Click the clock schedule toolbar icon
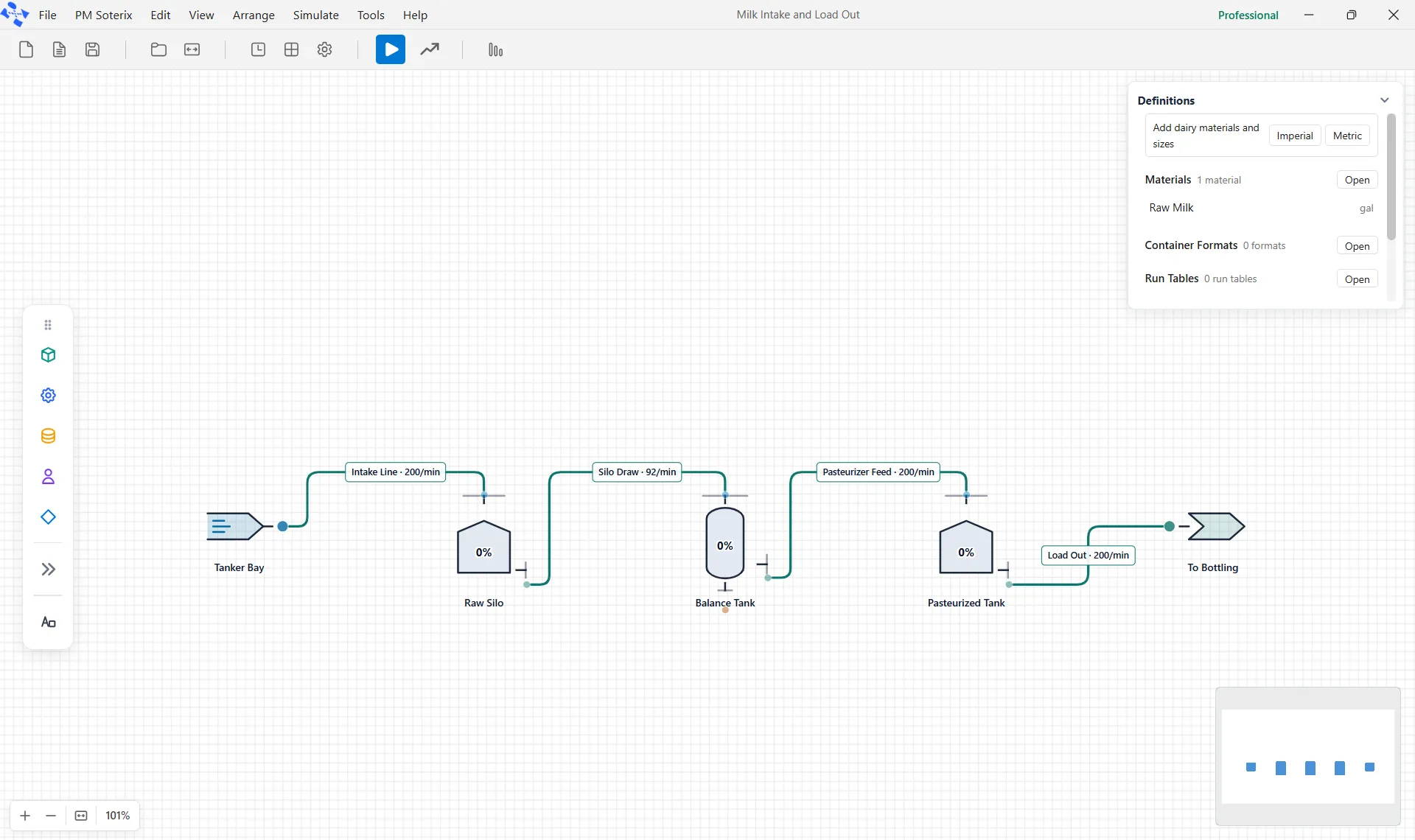 [258, 49]
